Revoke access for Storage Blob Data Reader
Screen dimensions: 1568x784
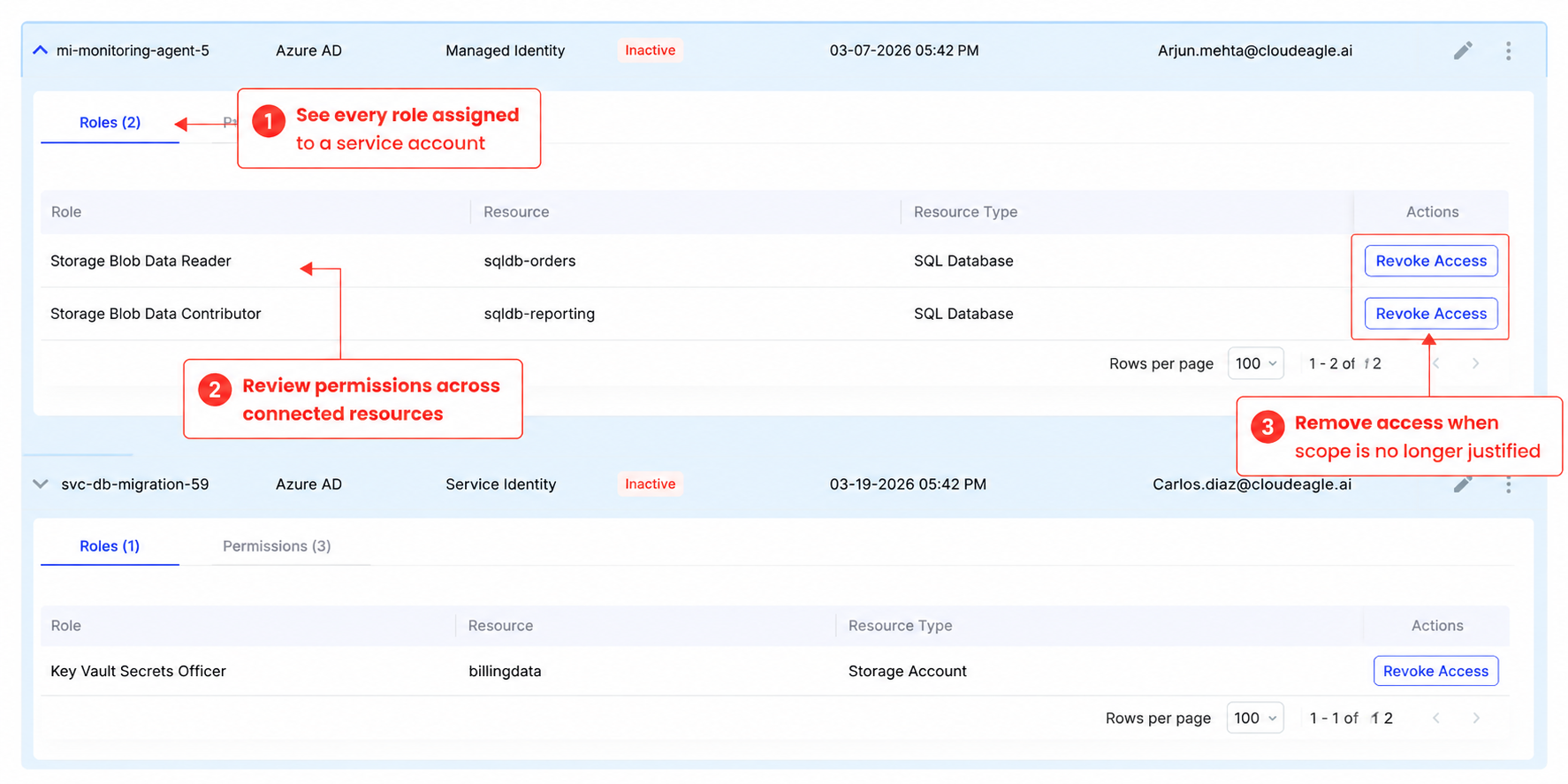click(x=1431, y=261)
